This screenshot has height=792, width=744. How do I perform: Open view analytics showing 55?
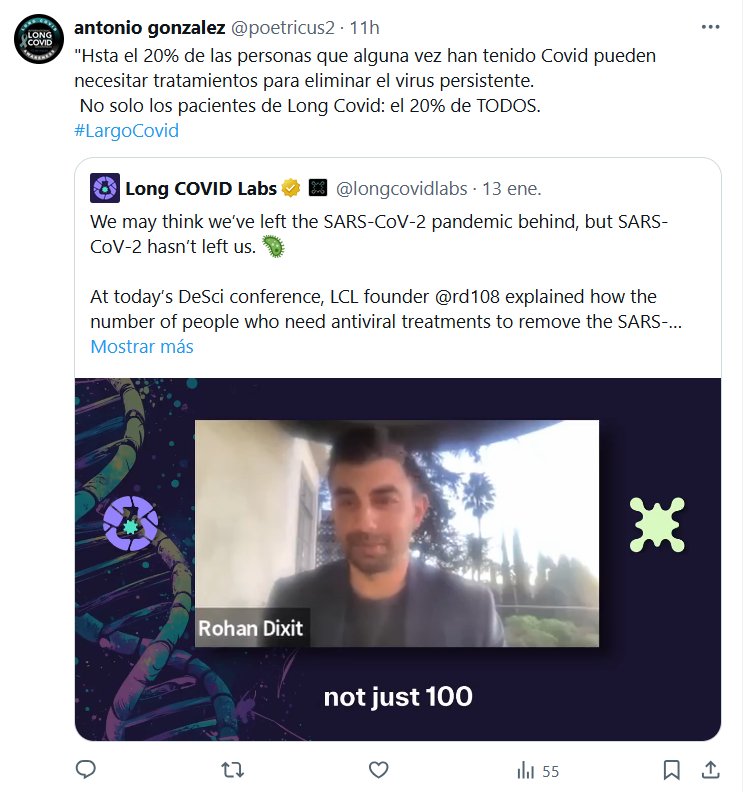[537, 771]
